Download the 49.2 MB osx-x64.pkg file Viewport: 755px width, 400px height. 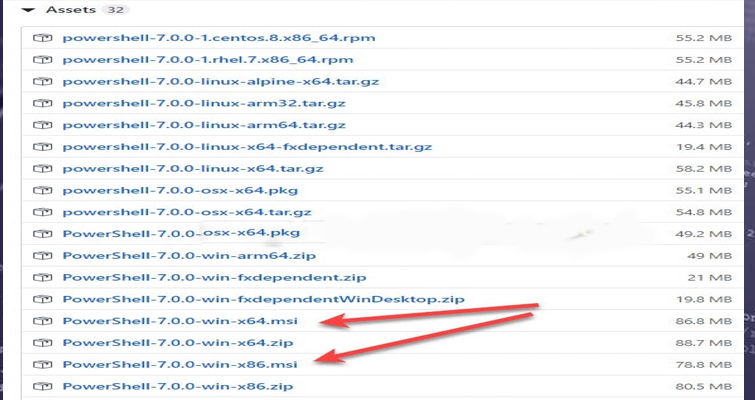click(182, 233)
